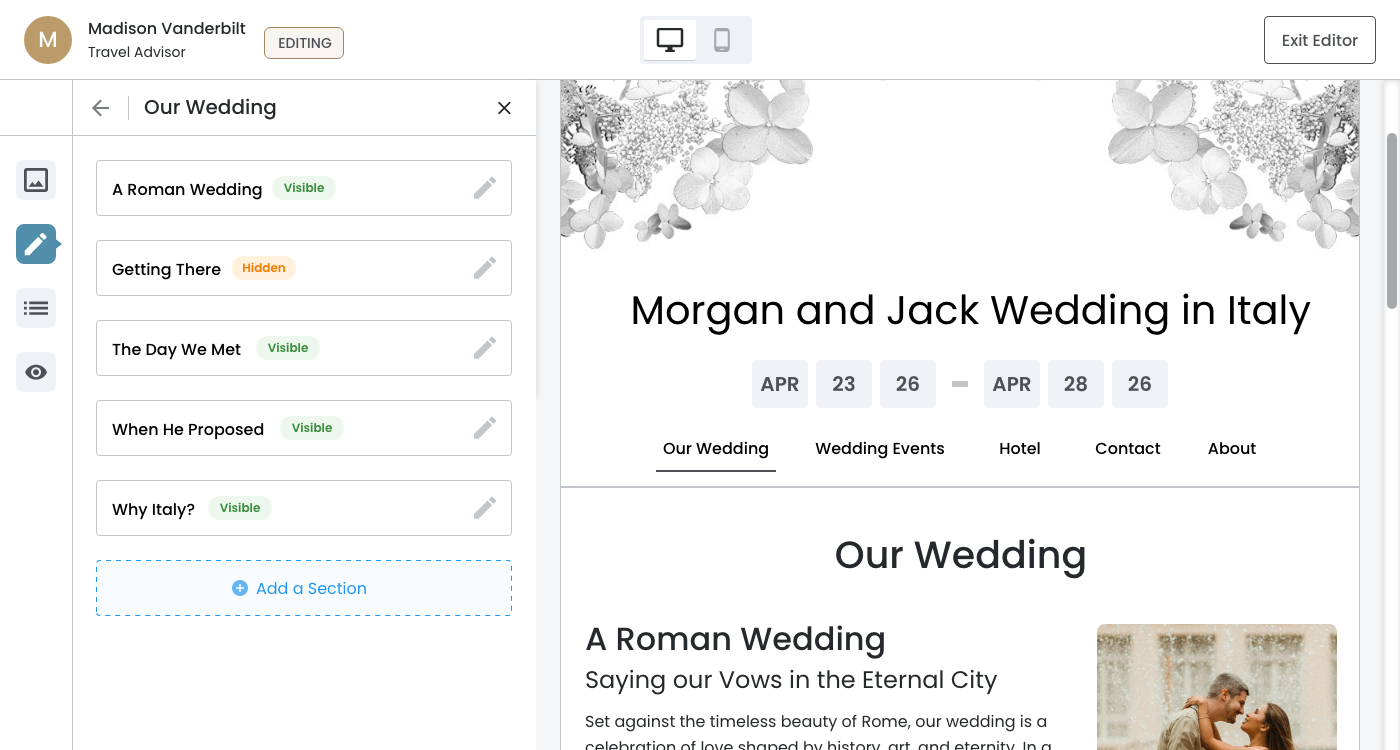
Task: Click the page preview vertical scrollbar
Action: (1391, 220)
